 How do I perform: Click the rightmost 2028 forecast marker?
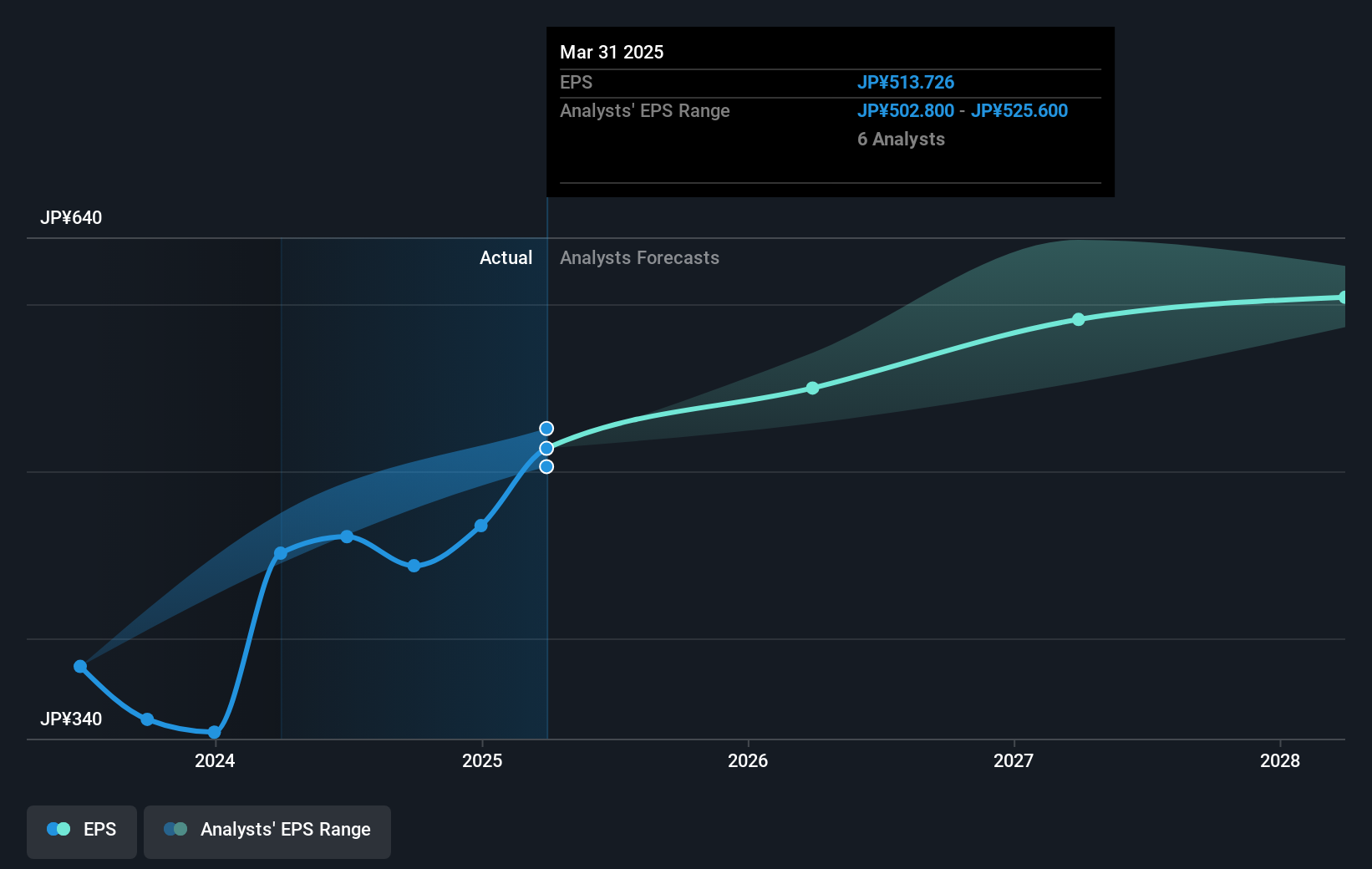click(x=1344, y=297)
